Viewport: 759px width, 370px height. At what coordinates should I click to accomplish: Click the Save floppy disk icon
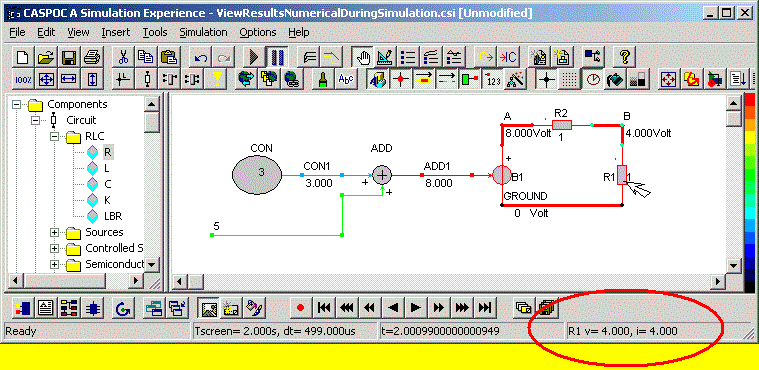[x=68, y=58]
